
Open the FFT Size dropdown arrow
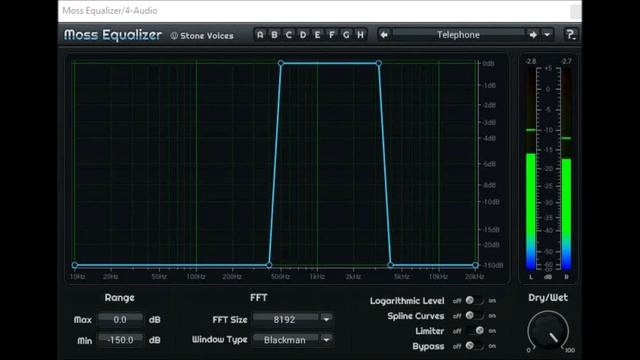[327, 320]
